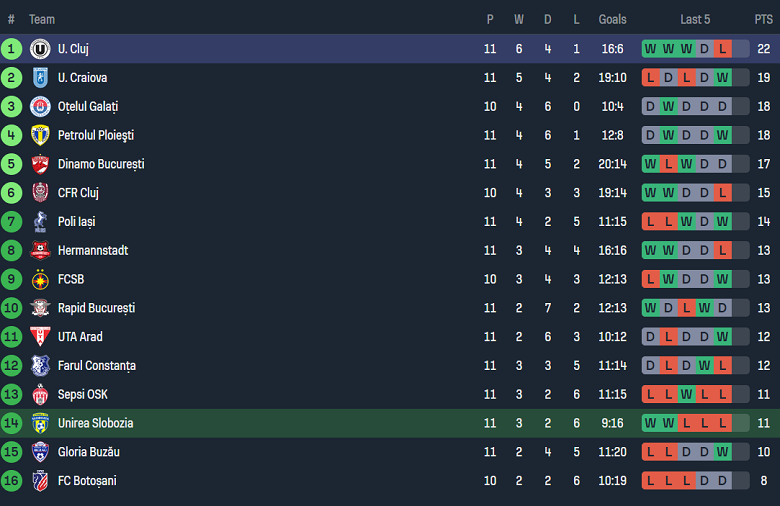The height and width of the screenshot is (506, 780).
Task: Click the U. Cluj club crest
Action: [40, 49]
